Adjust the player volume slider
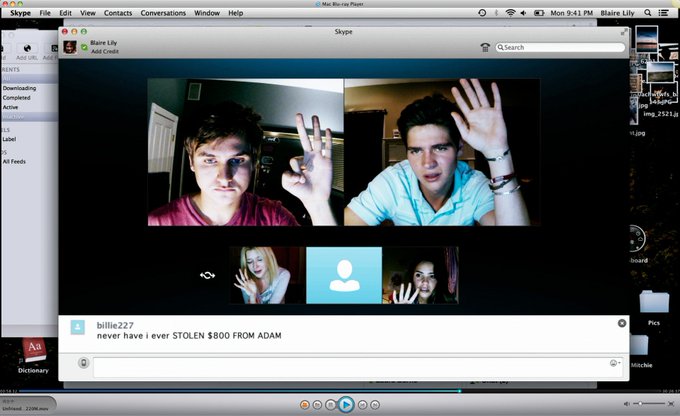Screen dimensions: 680x416 (x=649, y=404)
